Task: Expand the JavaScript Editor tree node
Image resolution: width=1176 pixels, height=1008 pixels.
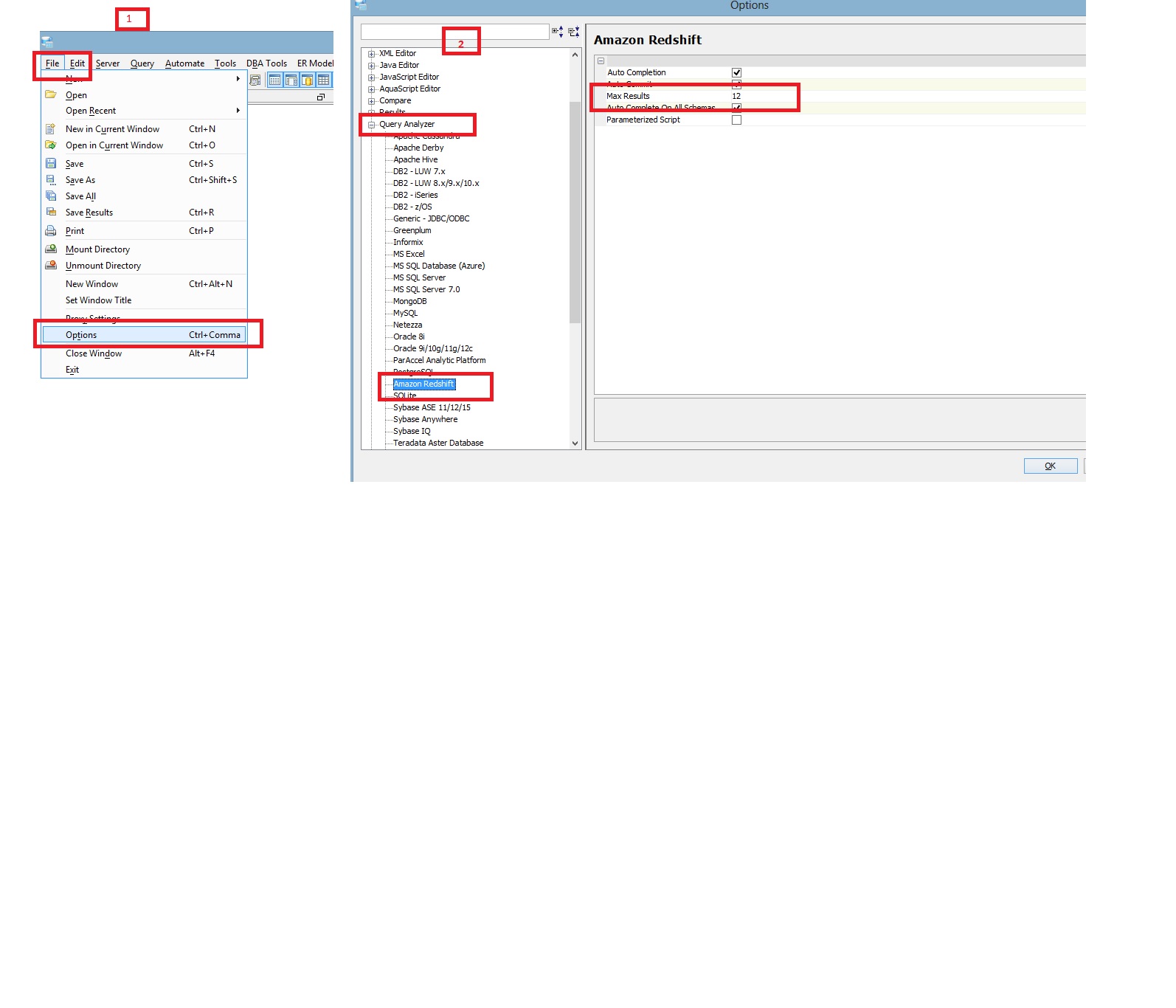Action: point(372,77)
